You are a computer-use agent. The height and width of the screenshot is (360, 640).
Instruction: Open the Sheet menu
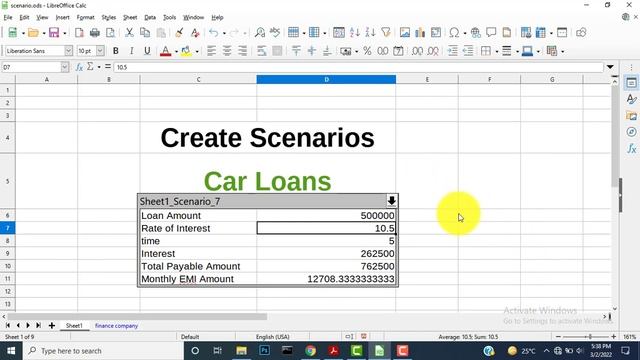pos(130,18)
